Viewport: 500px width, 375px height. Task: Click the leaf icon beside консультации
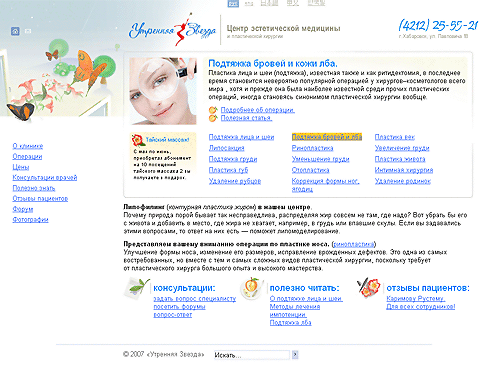point(137,287)
